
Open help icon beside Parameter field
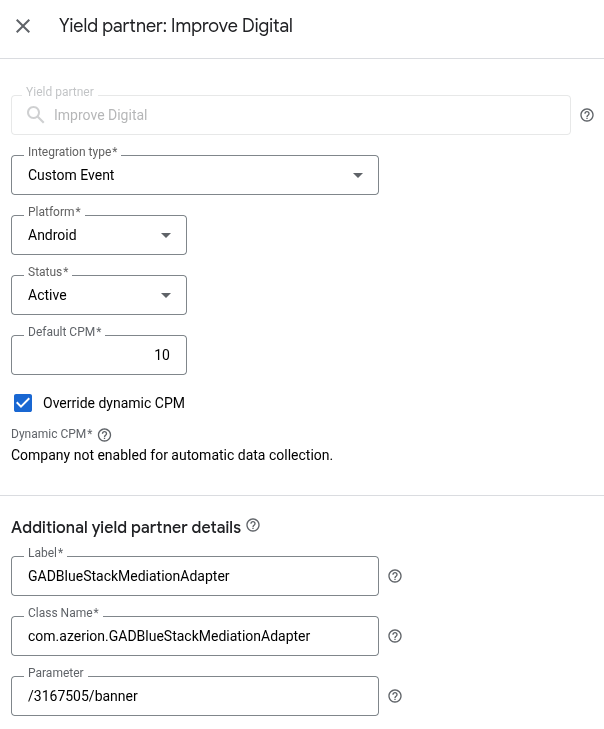(x=395, y=696)
